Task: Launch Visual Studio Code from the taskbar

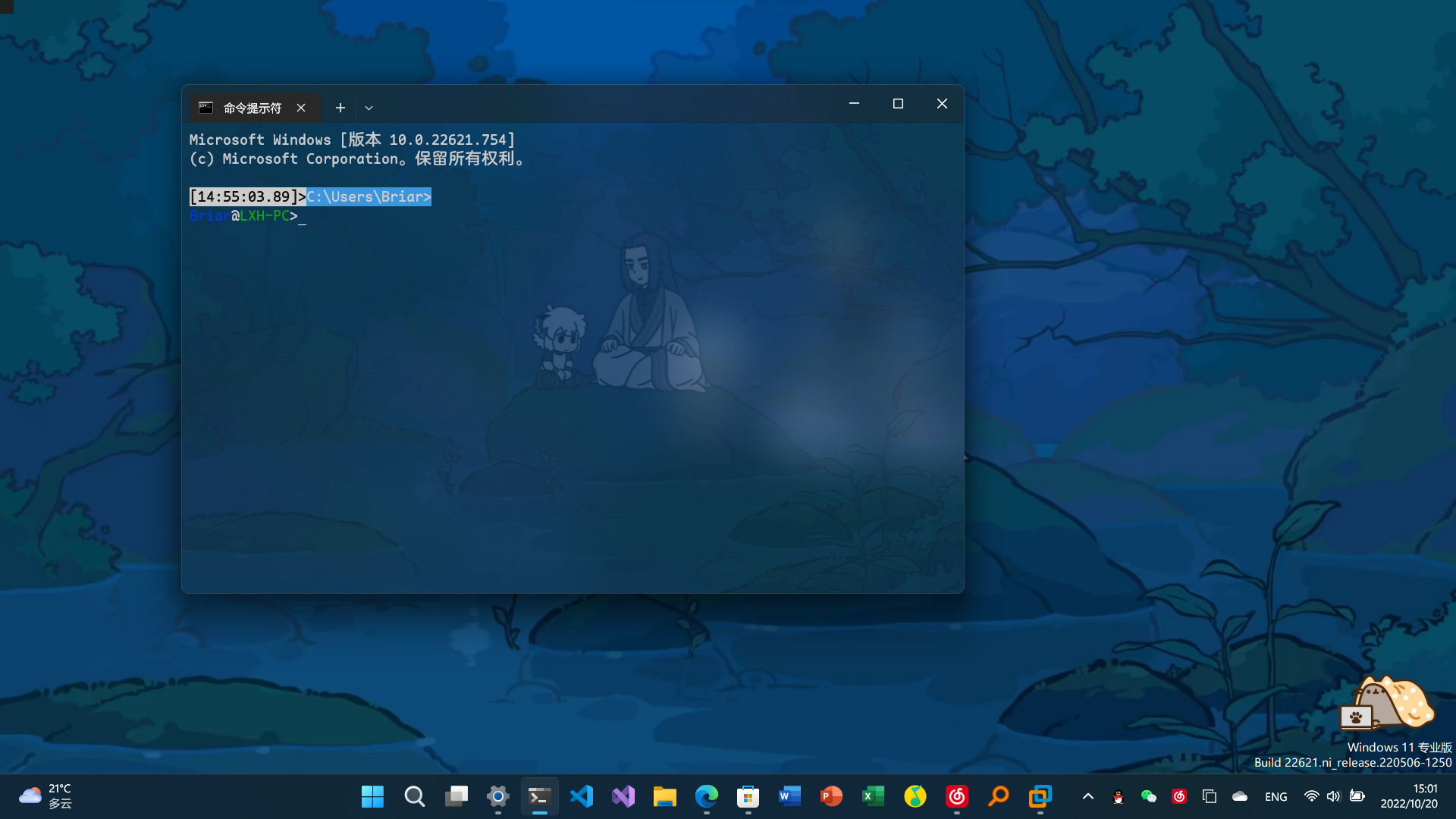Action: (581, 796)
